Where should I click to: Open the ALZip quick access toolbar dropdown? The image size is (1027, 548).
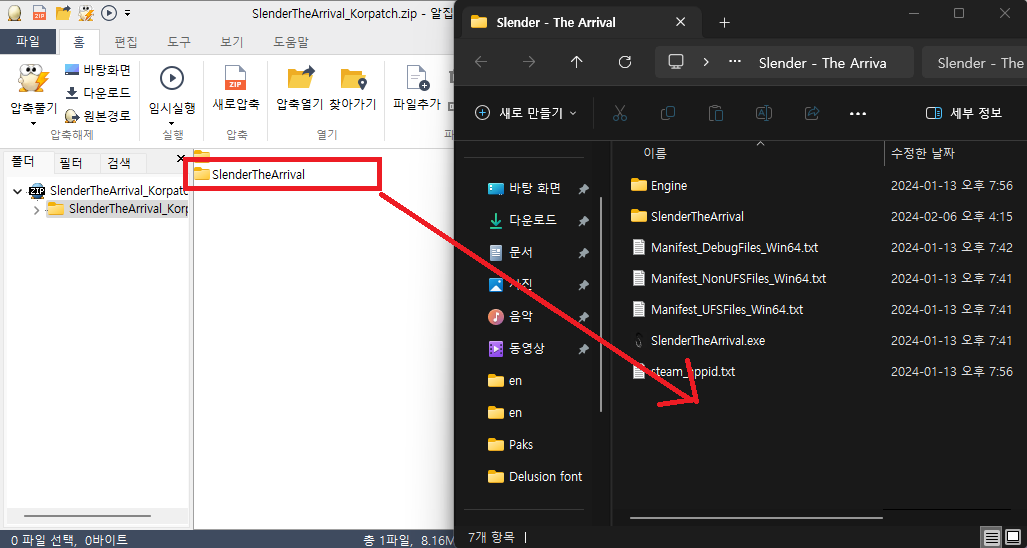coord(127,12)
